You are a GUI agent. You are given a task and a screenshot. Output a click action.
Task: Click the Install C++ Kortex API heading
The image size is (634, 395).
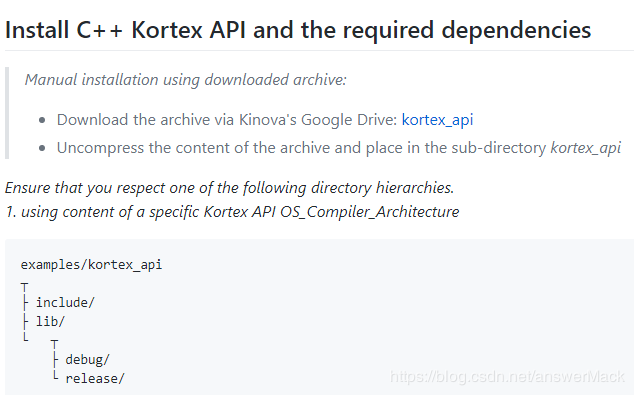point(298,30)
